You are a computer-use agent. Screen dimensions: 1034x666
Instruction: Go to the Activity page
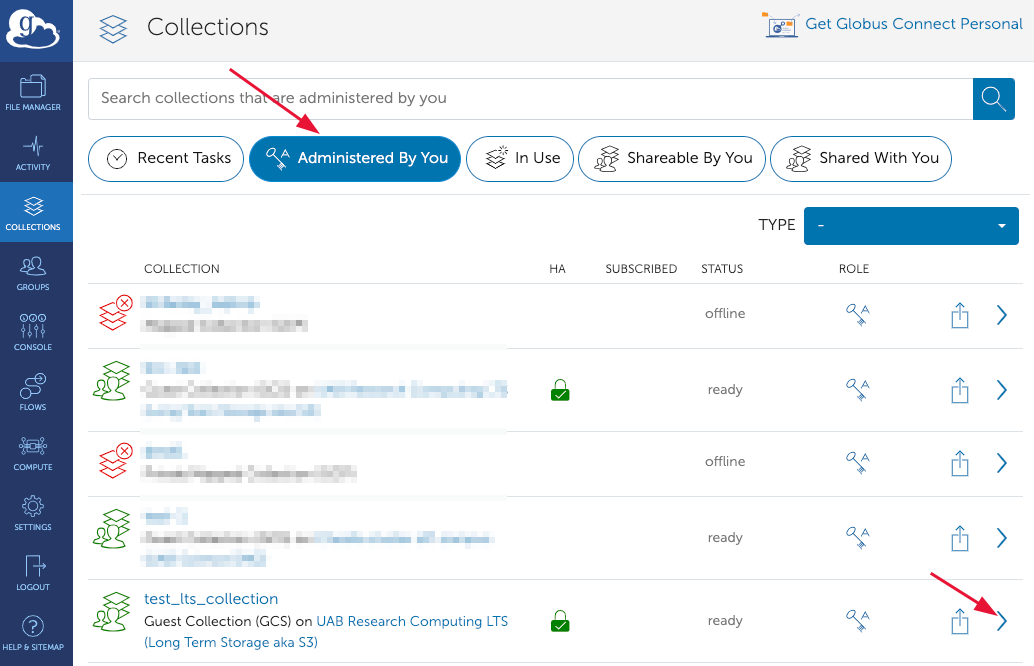[x=33, y=152]
